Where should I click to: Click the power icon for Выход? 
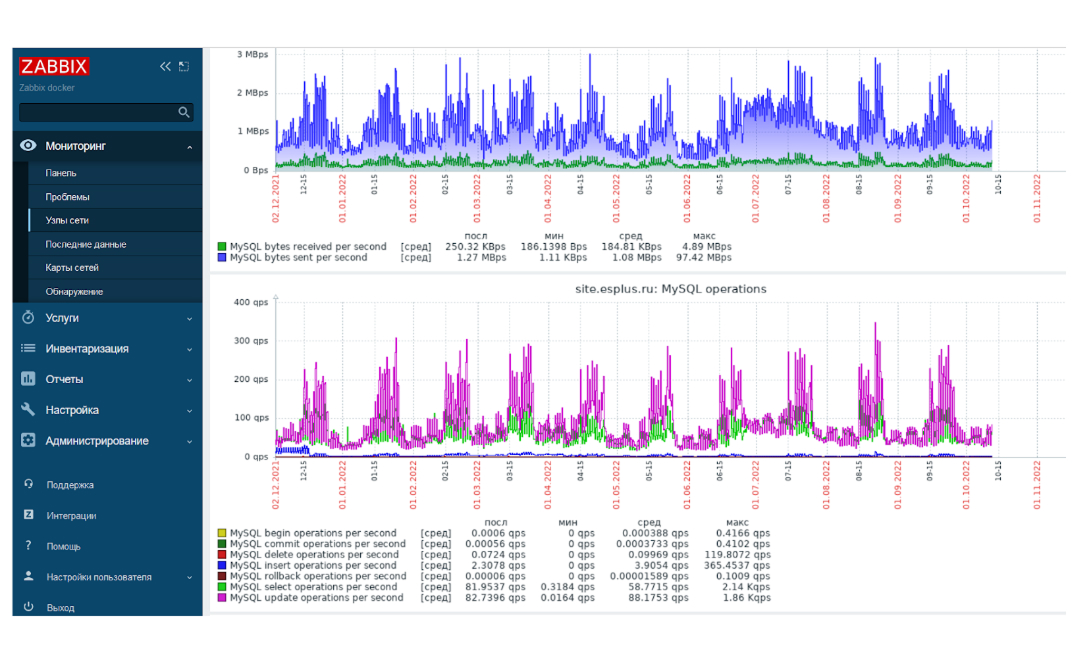tap(28, 607)
